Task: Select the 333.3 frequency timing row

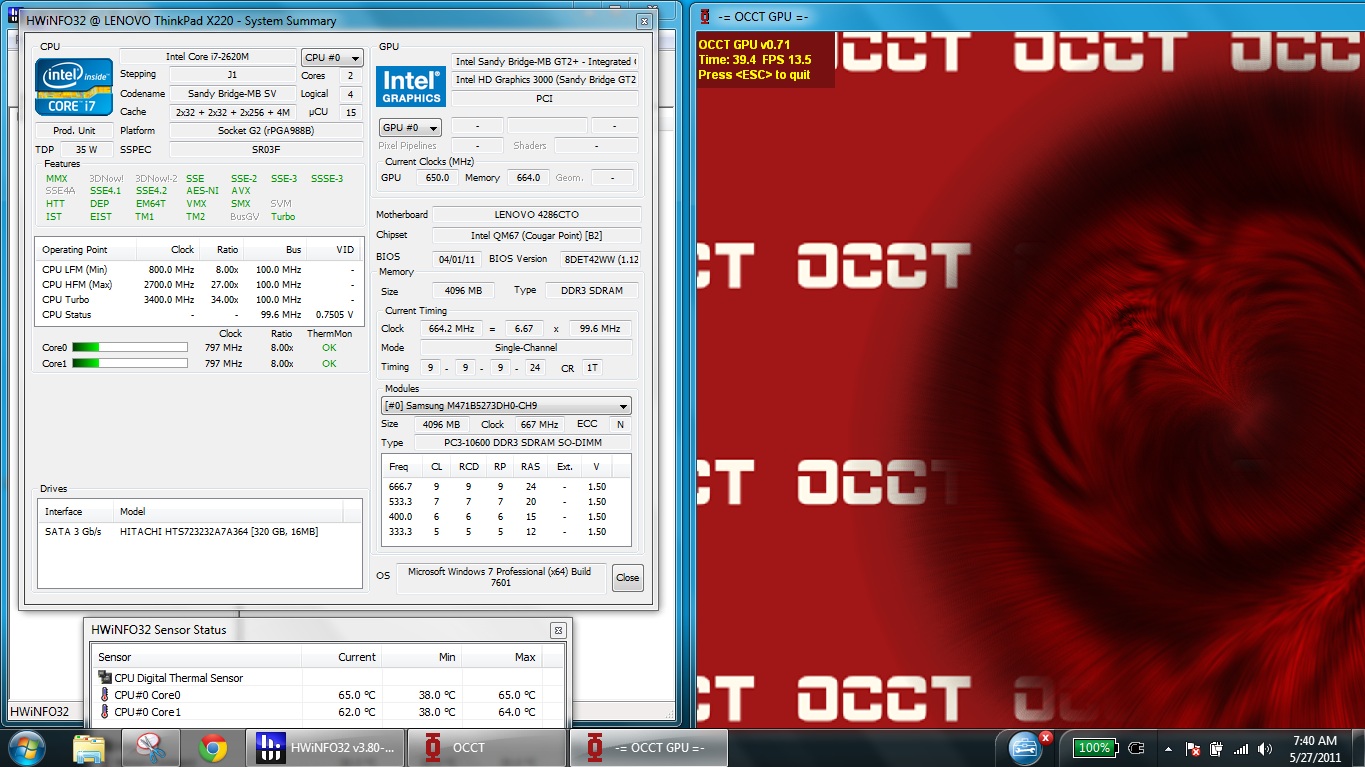Action: pos(506,531)
